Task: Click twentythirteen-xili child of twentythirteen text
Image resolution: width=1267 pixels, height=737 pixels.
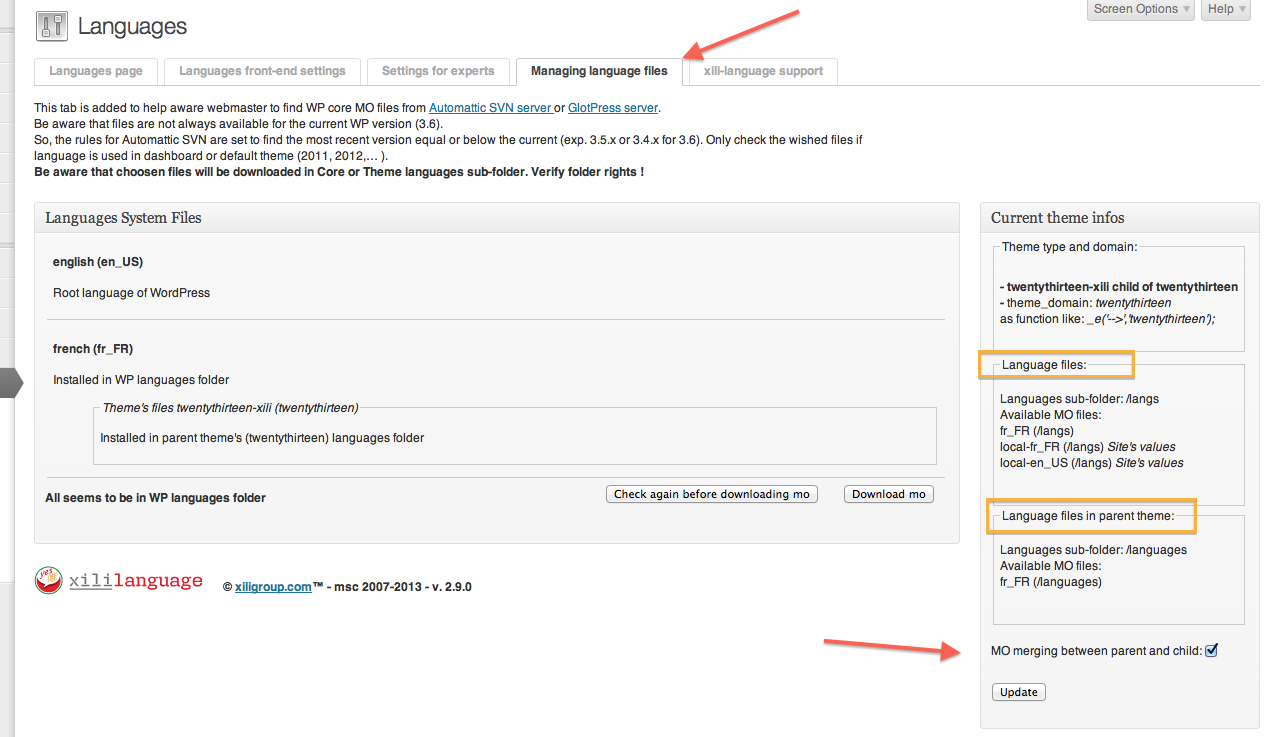Action: tap(1119, 287)
